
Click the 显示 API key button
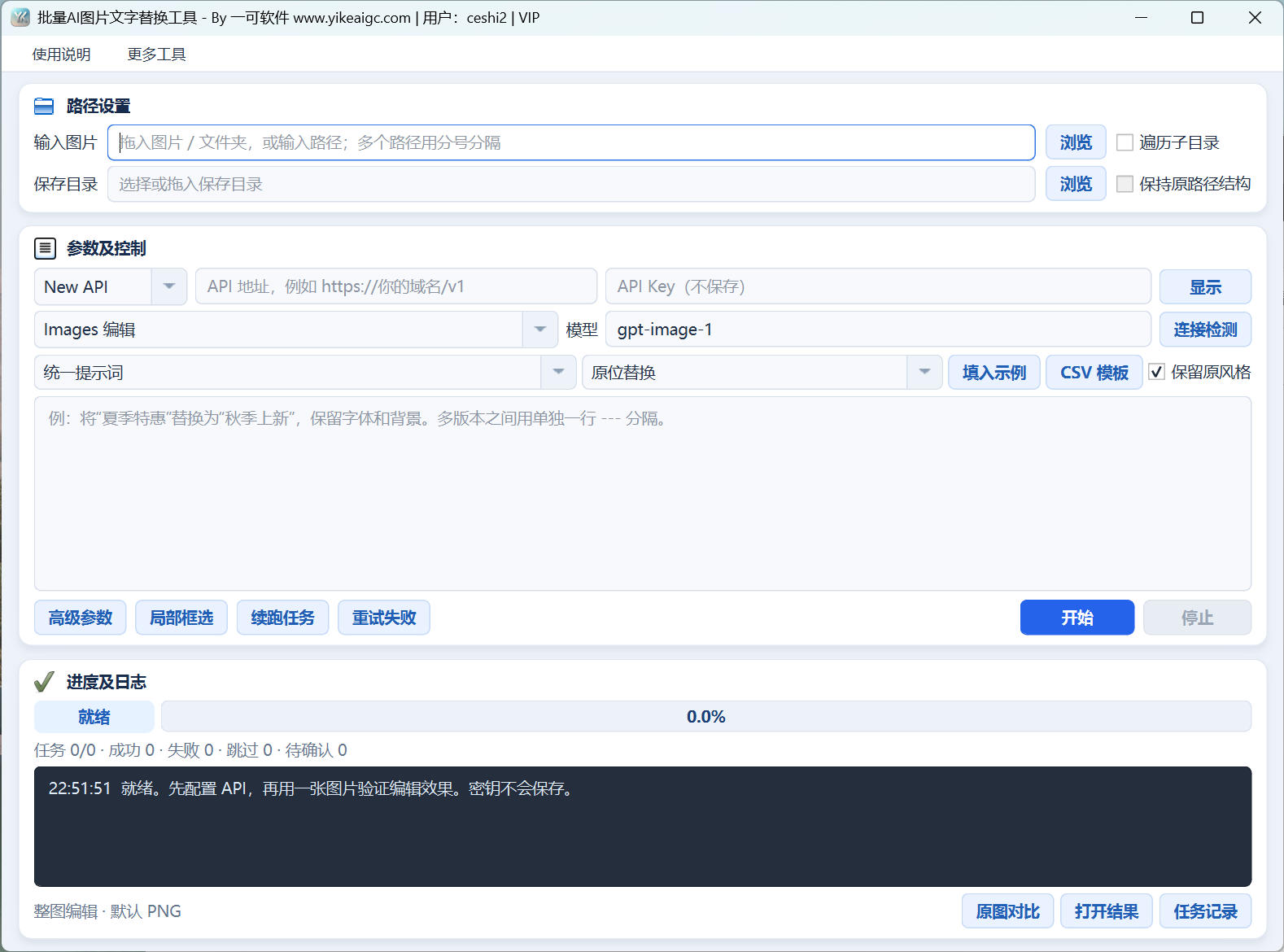click(1205, 286)
